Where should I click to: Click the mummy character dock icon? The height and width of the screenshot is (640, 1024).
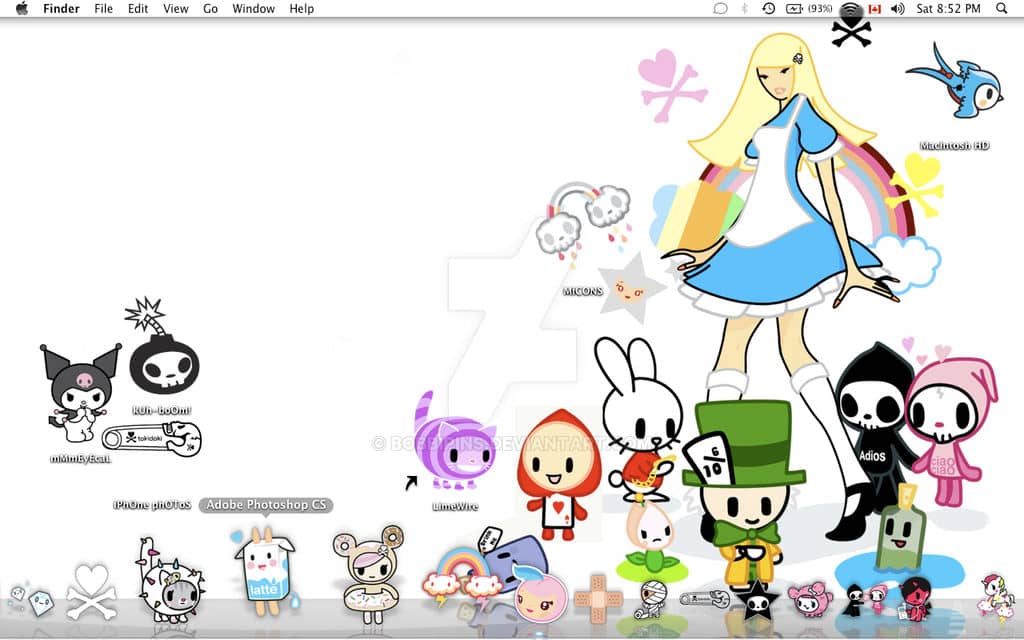(x=651, y=599)
